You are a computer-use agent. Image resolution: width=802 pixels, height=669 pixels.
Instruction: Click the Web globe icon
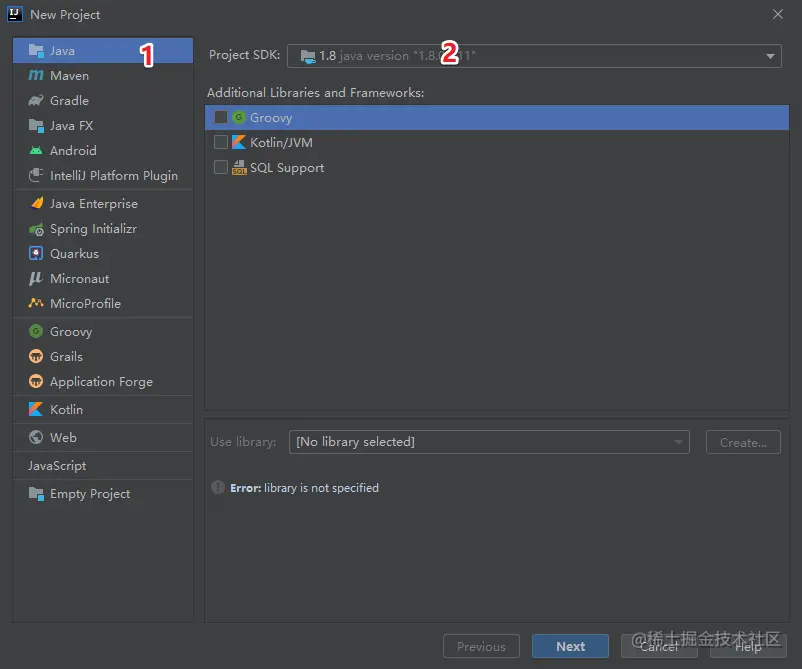(36, 437)
